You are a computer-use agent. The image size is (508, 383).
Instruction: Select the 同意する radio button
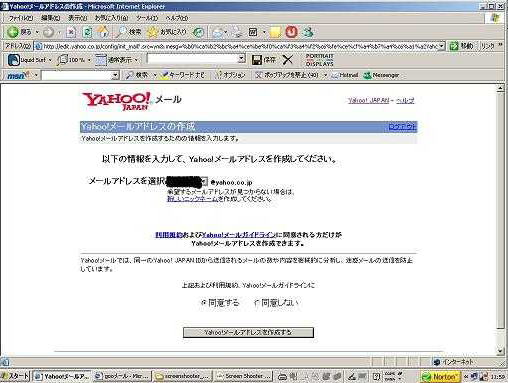203,303
